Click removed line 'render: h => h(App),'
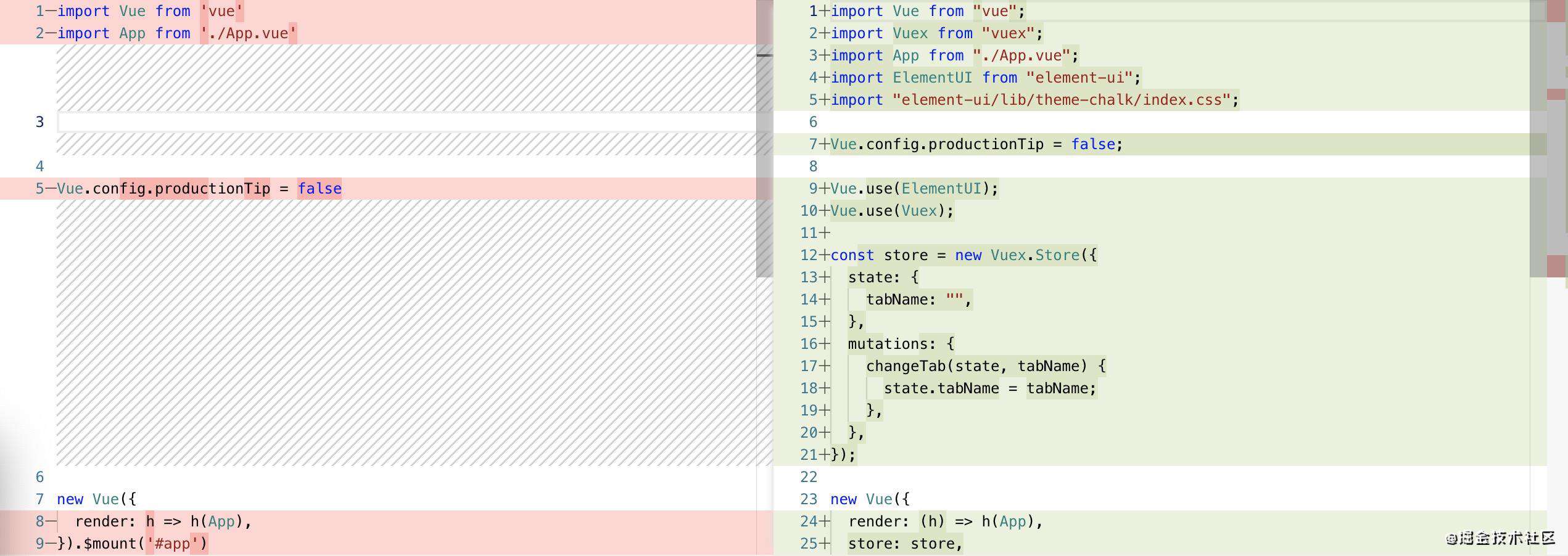This screenshot has width=1568, height=556. point(163,521)
